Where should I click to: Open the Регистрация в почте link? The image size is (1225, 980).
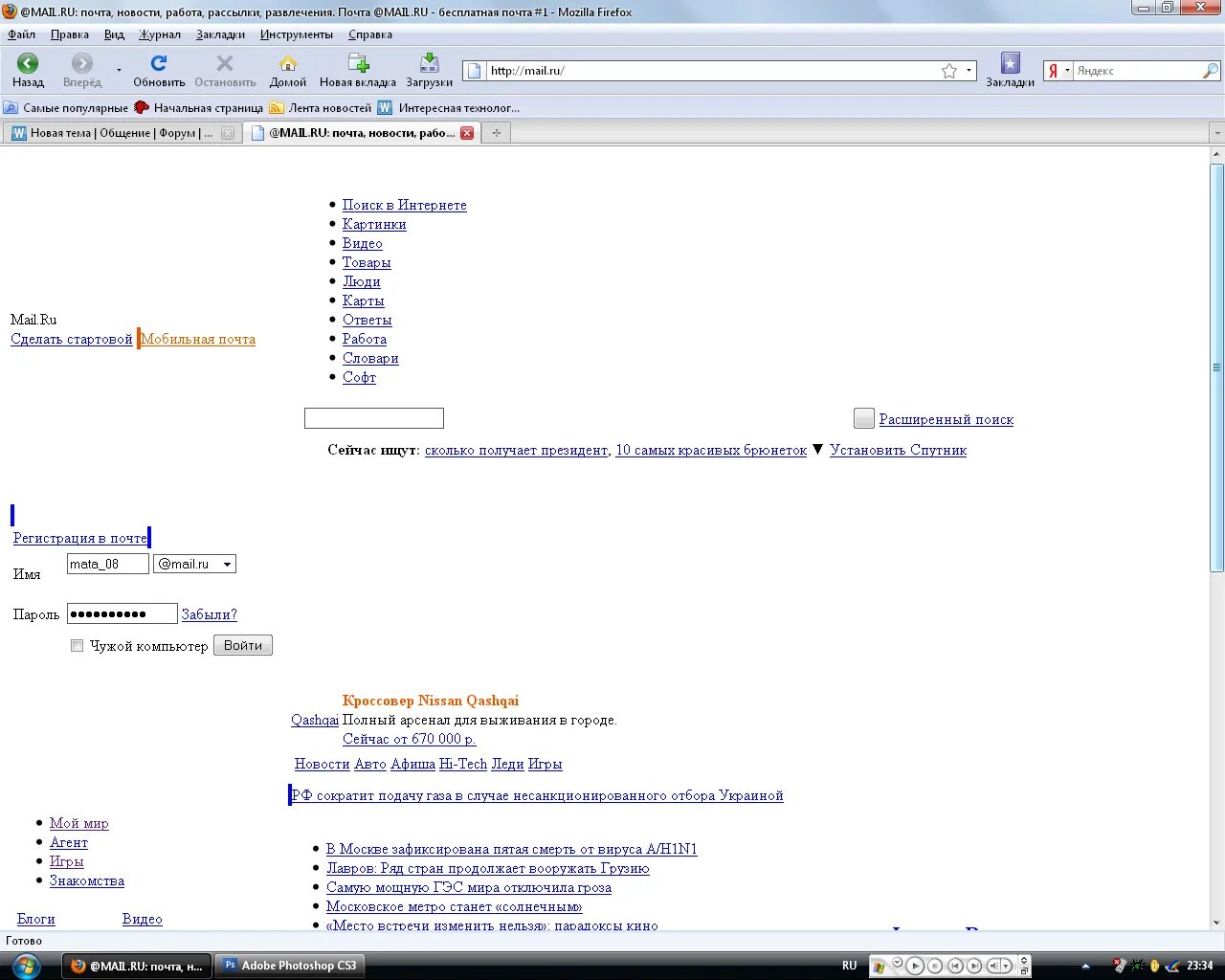tap(80, 538)
